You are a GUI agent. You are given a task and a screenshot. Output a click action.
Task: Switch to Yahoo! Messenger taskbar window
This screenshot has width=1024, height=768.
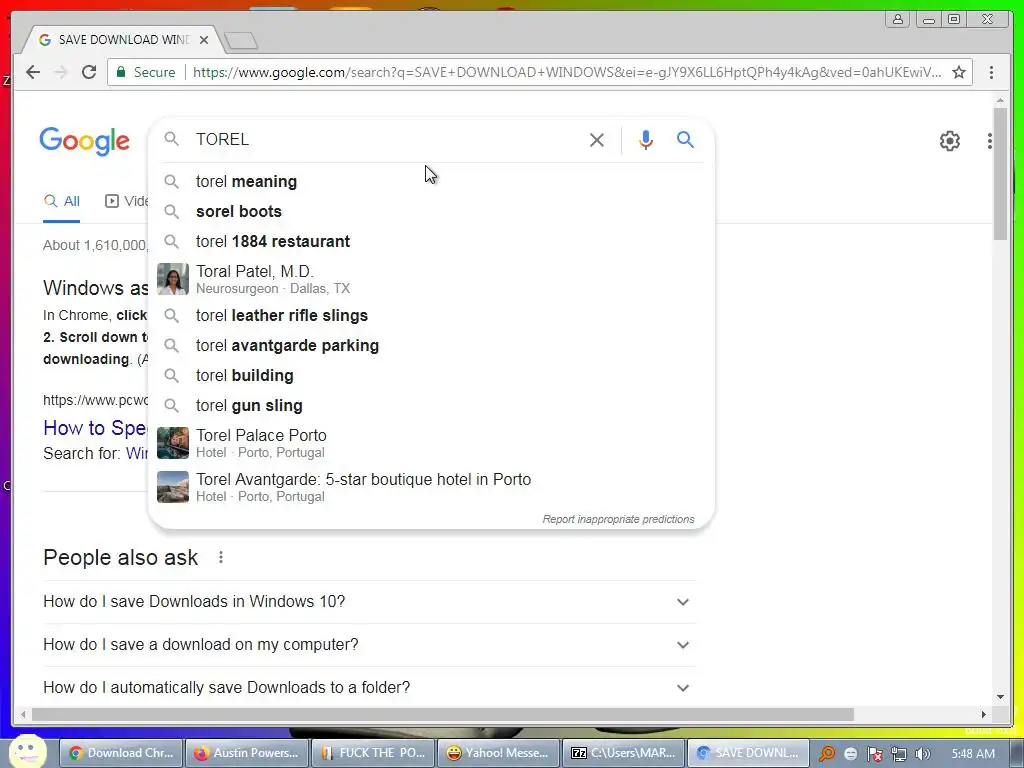[x=498, y=753]
